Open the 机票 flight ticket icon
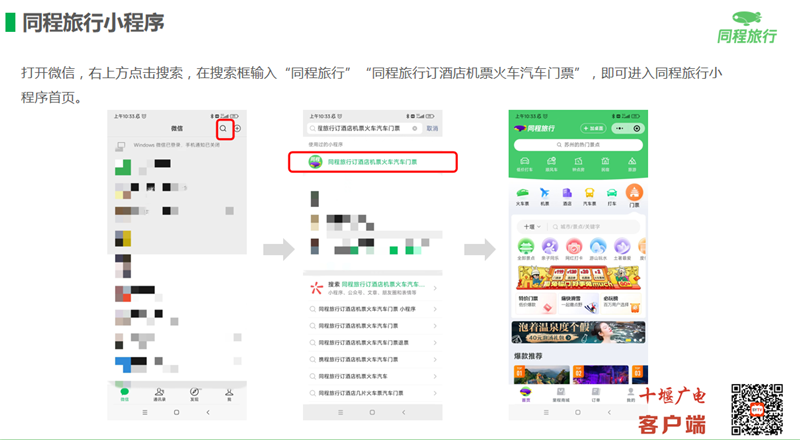 click(544, 196)
